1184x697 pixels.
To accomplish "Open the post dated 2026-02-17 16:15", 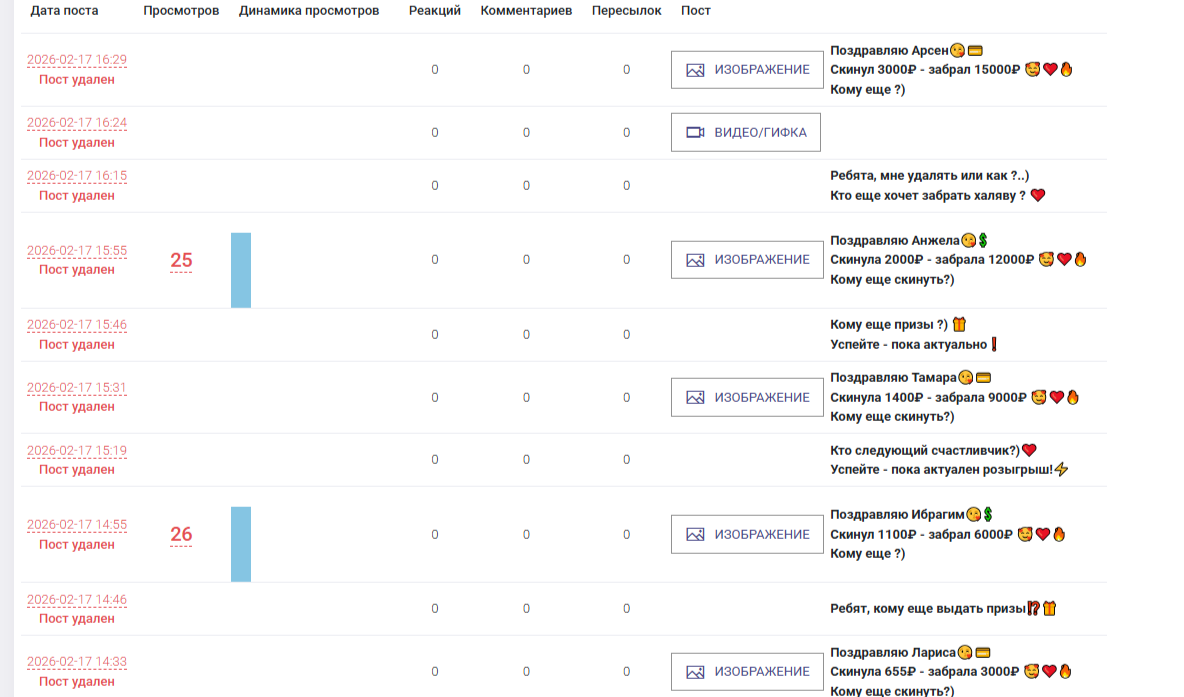I will [x=77, y=176].
